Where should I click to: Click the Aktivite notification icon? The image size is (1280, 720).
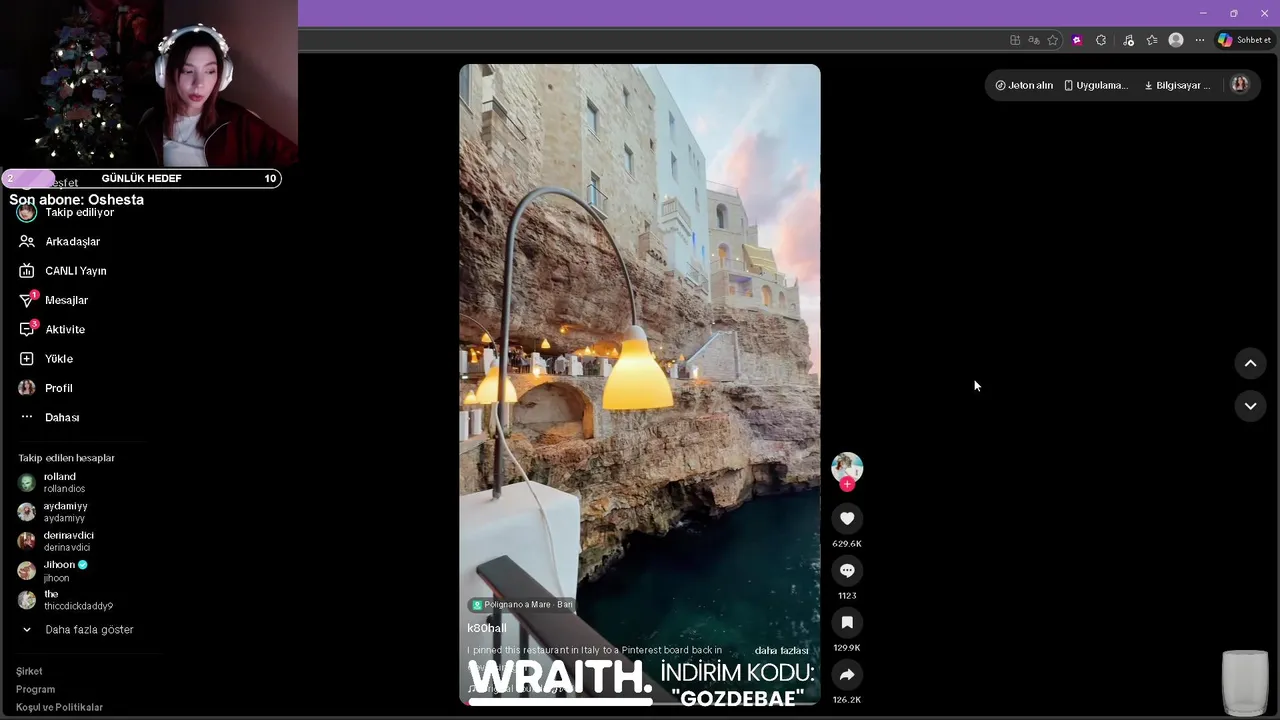point(27,329)
